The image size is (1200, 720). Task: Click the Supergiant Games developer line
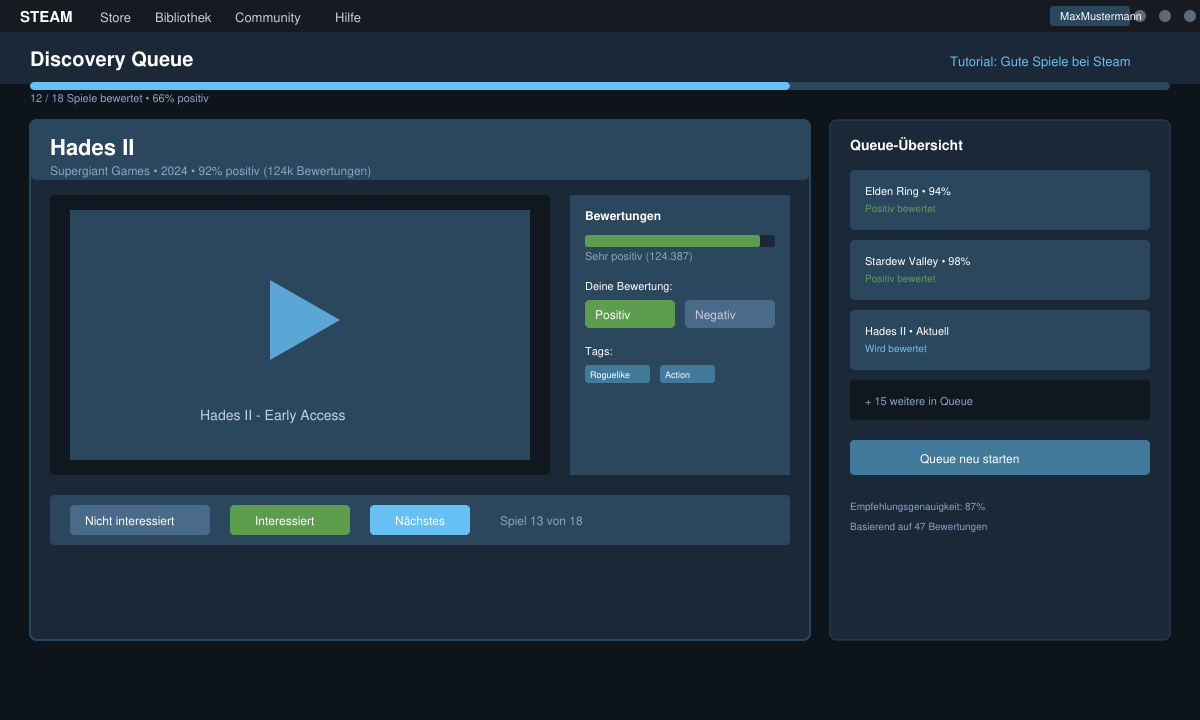(210, 171)
